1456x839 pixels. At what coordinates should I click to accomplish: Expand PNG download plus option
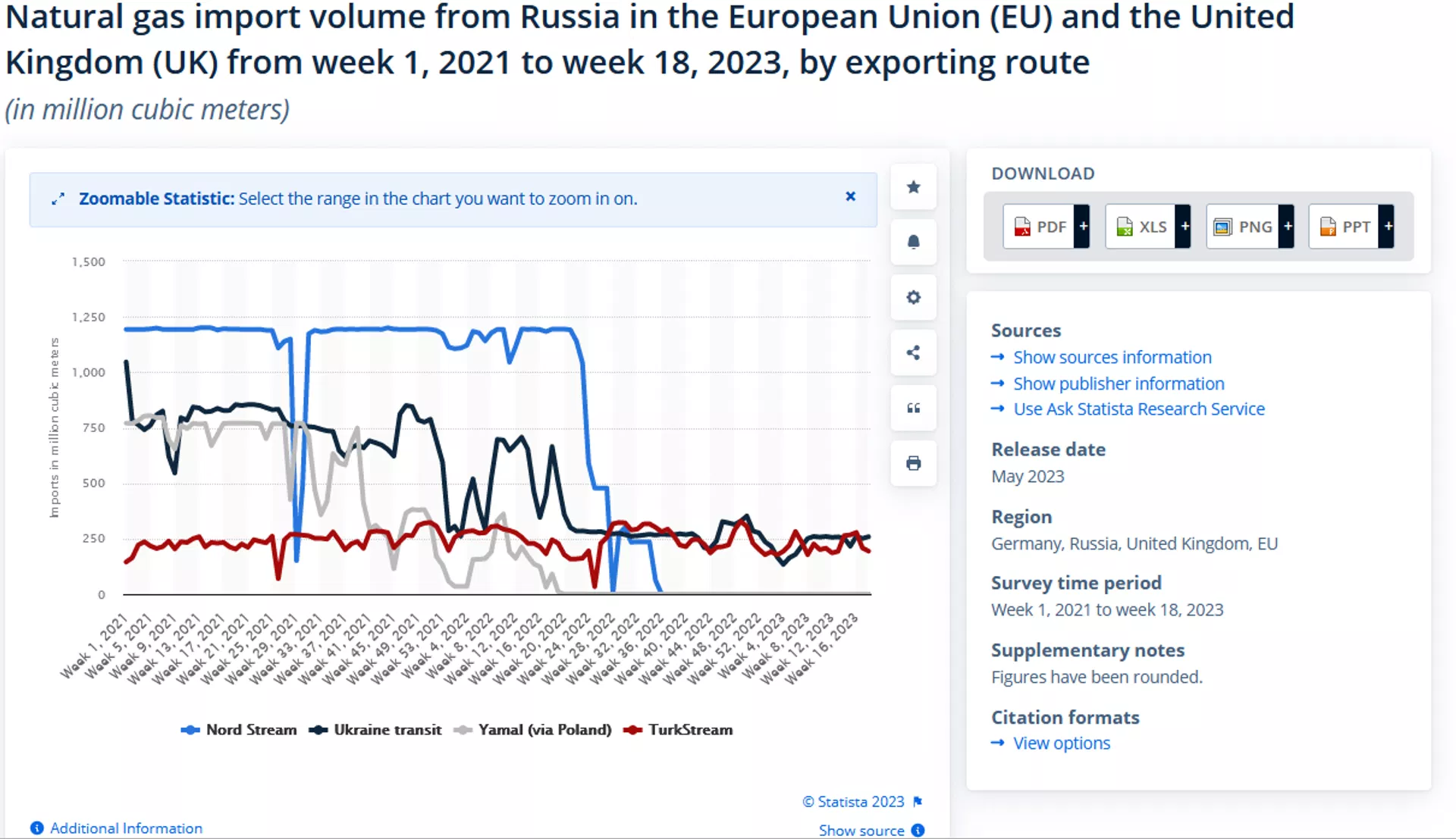click(1287, 227)
